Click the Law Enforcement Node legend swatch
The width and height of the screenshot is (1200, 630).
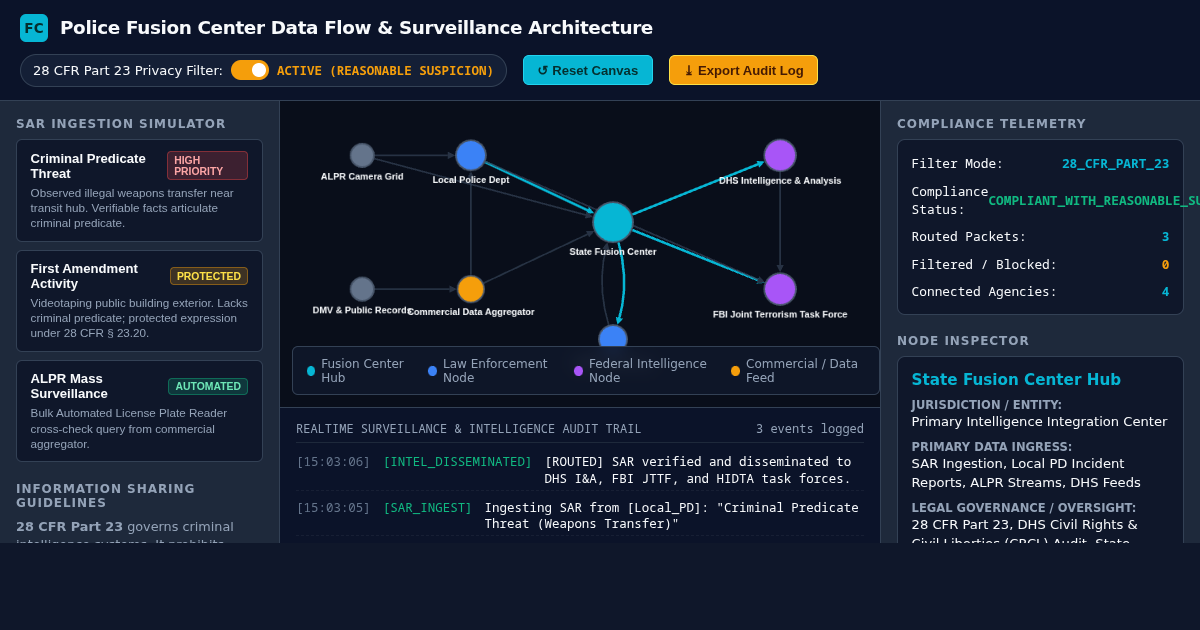tap(432, 371)
